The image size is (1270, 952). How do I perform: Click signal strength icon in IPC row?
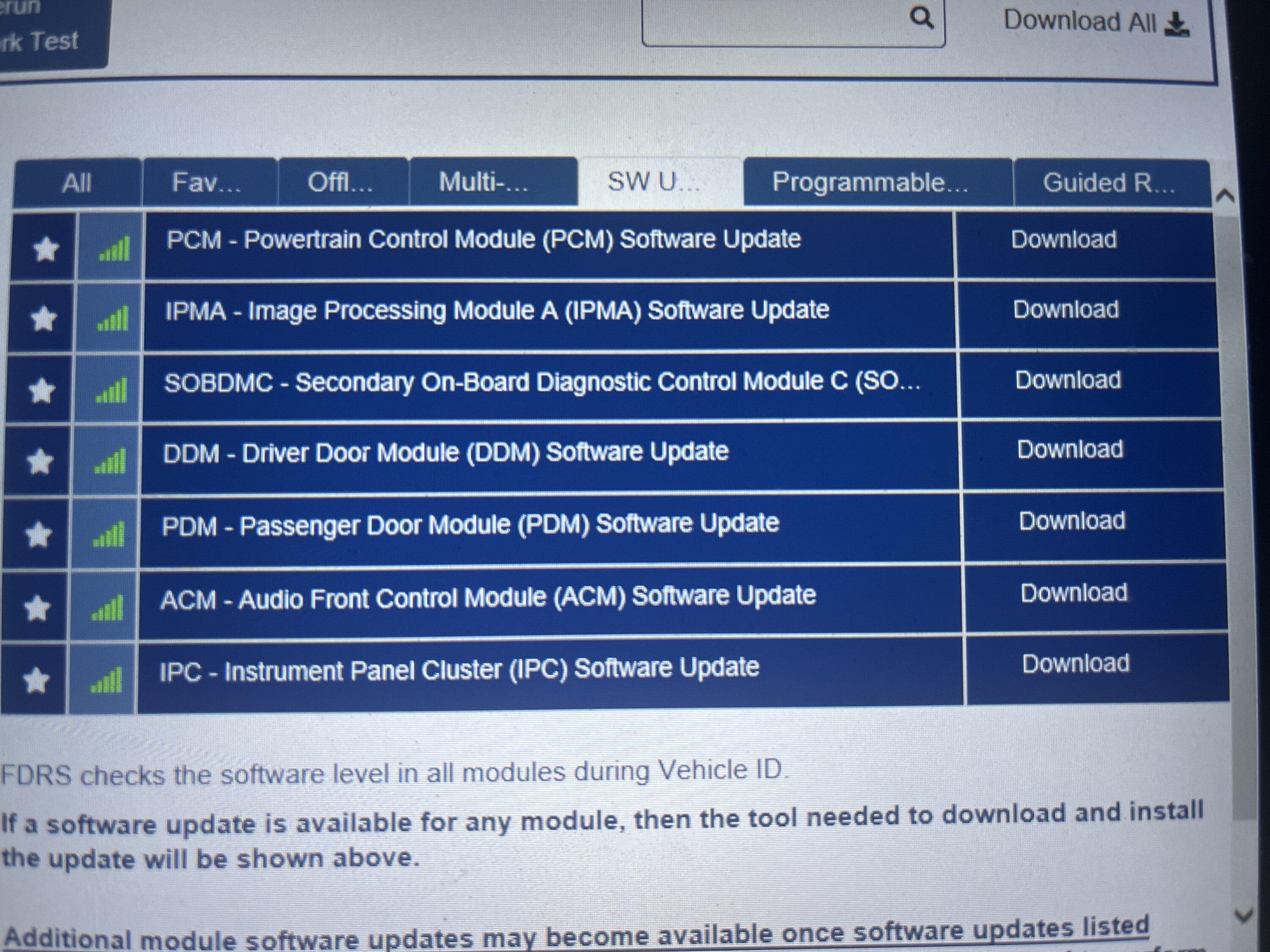106,680
